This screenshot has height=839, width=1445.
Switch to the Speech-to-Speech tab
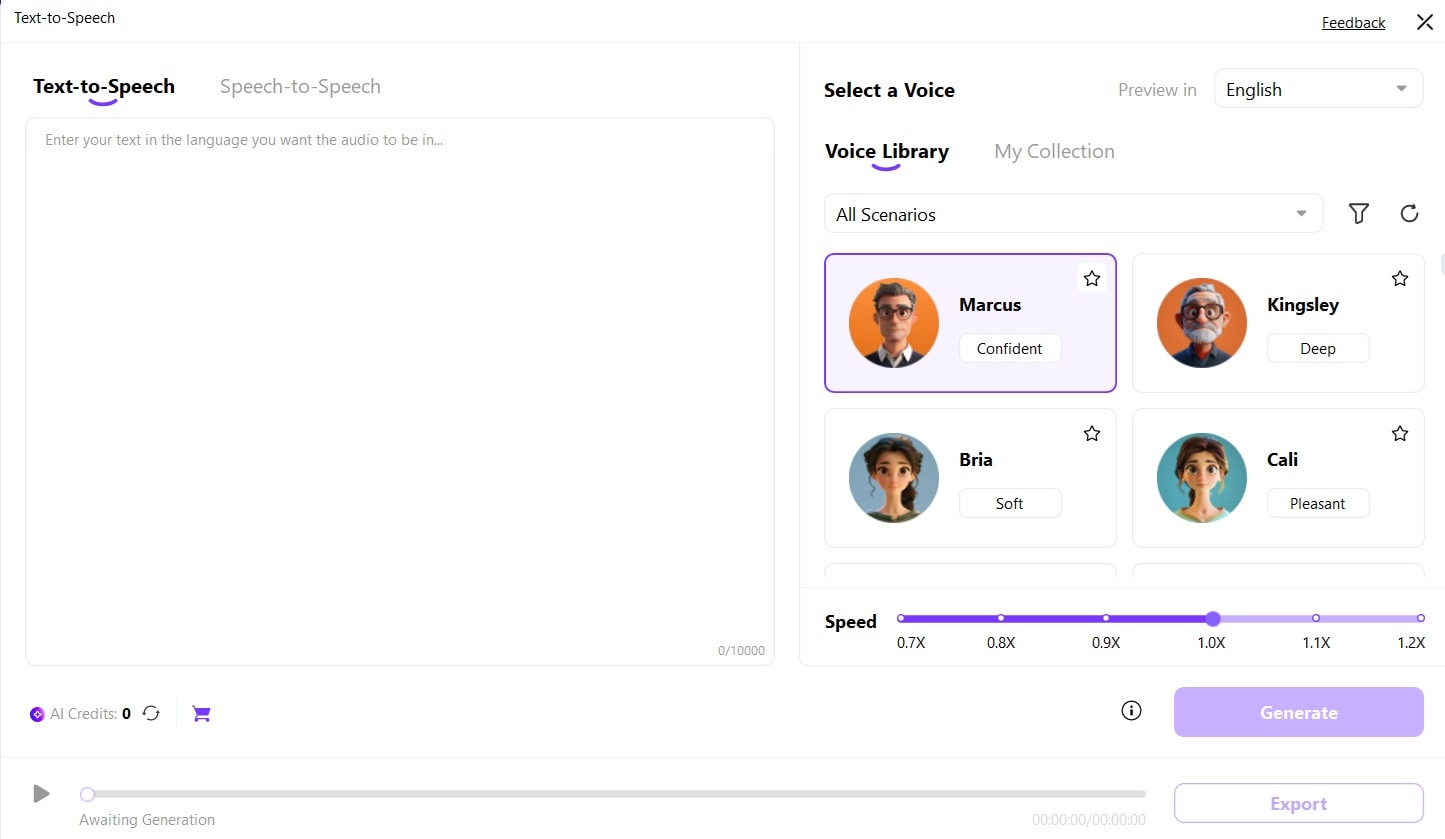tap(300, 86)
